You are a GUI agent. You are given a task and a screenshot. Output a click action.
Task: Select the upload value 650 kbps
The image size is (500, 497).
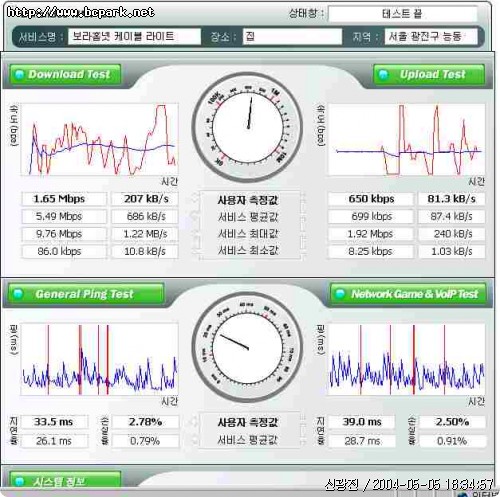pyautogui.click(x=371, y=199)
